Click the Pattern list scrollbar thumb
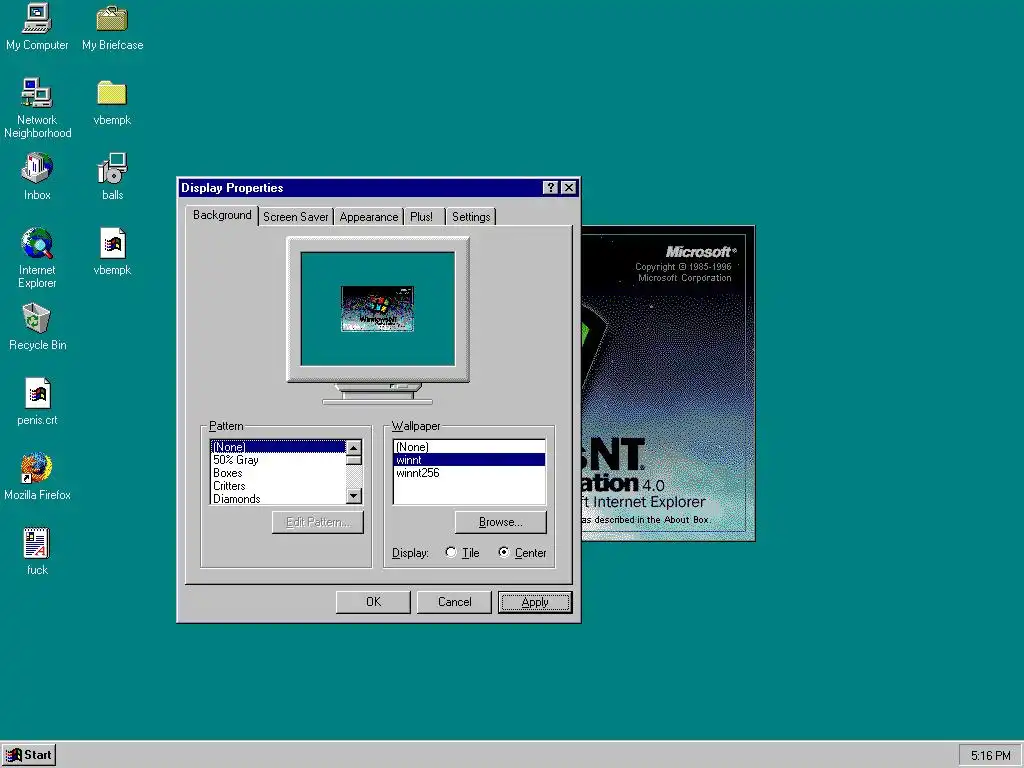 [x=353, y=460]
